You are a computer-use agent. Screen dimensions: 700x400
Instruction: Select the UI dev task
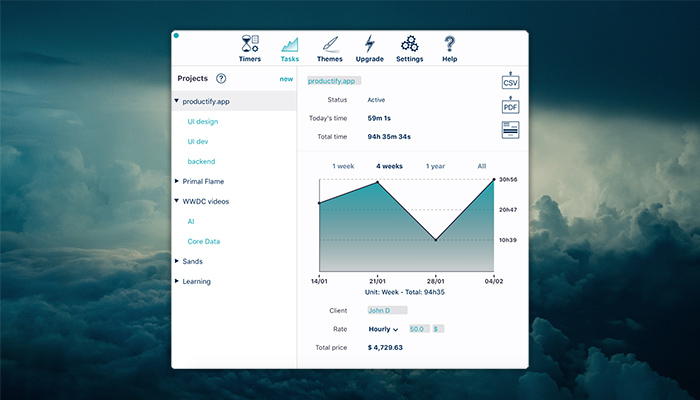tap(198, 142)
